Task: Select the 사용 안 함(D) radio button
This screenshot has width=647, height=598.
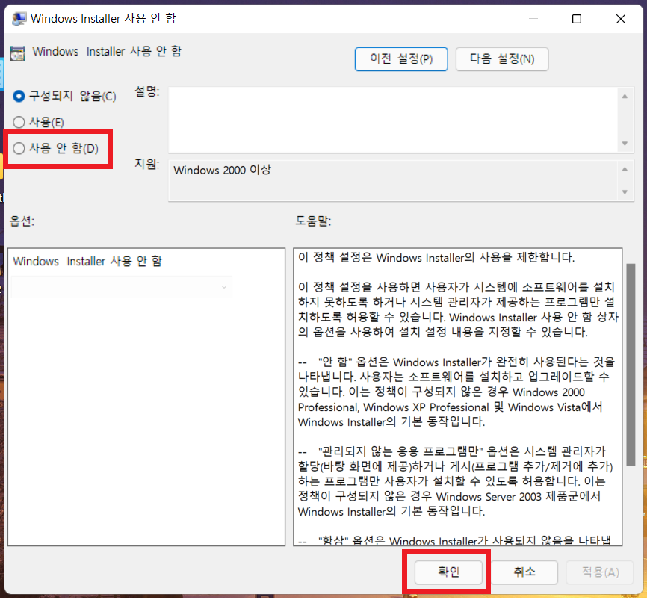Action: (19, 149)
